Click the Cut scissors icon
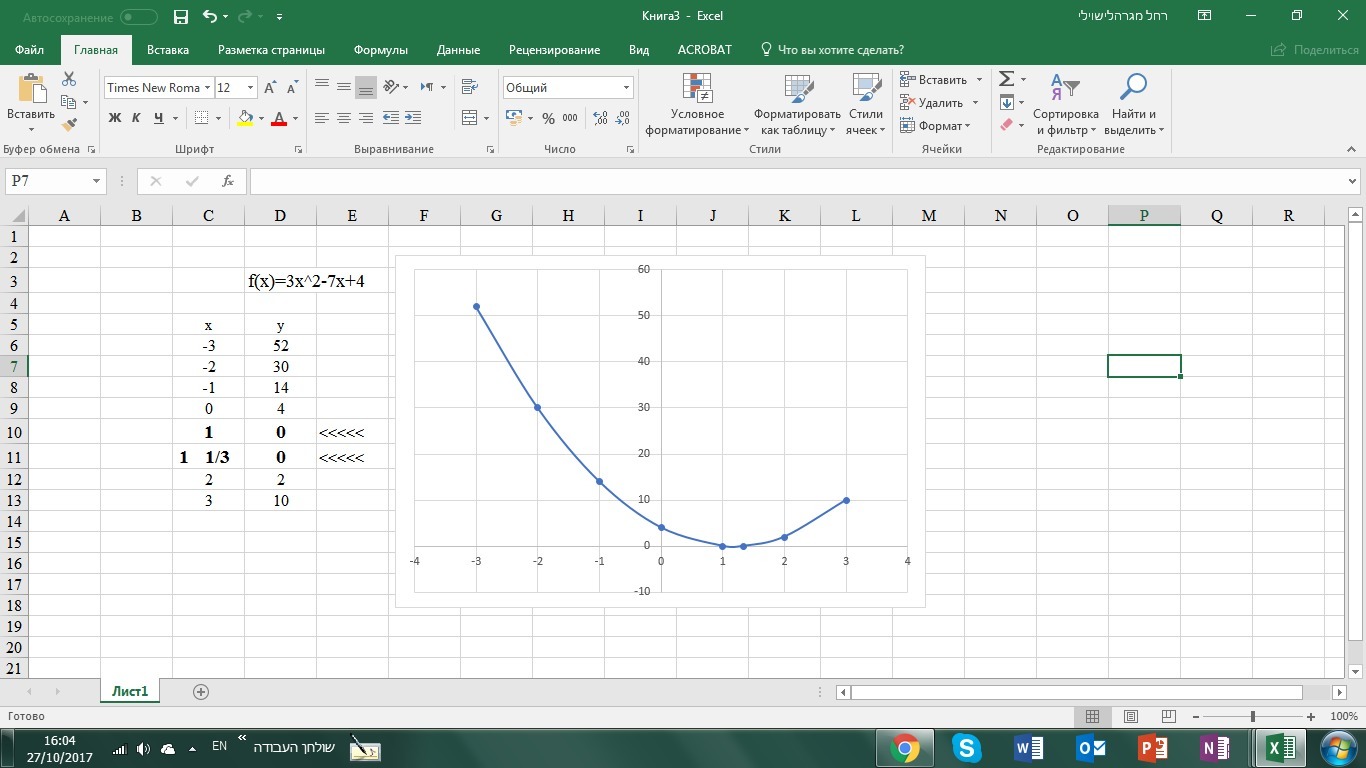 point(69,79)
